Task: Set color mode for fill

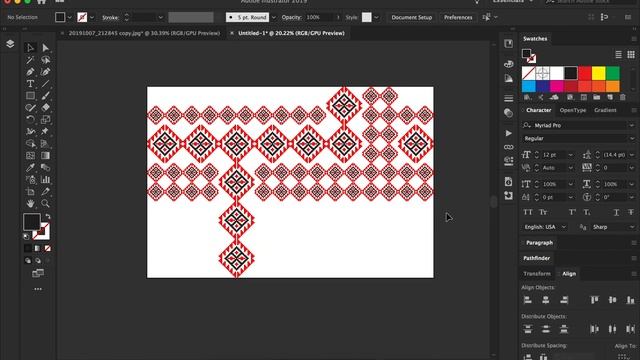Action: [x=28, y=248]
